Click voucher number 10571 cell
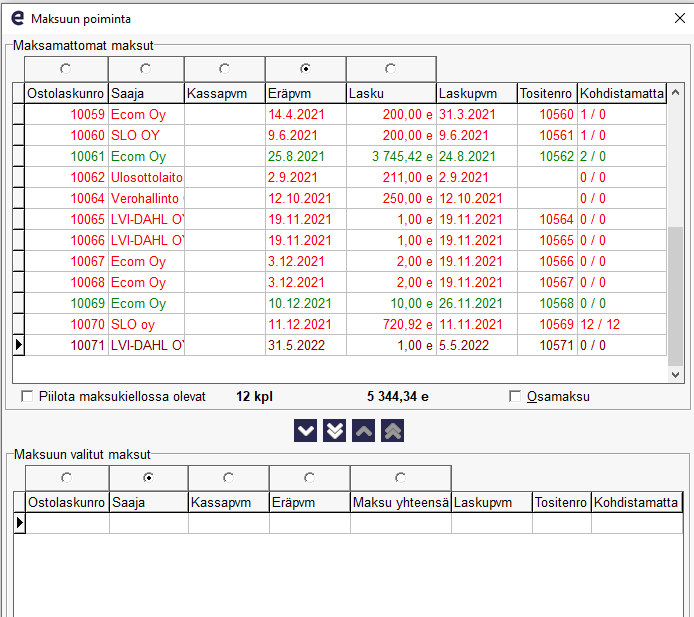Viewport: 694px width, 617px height. pyautogui.click(x=547, y=345)
